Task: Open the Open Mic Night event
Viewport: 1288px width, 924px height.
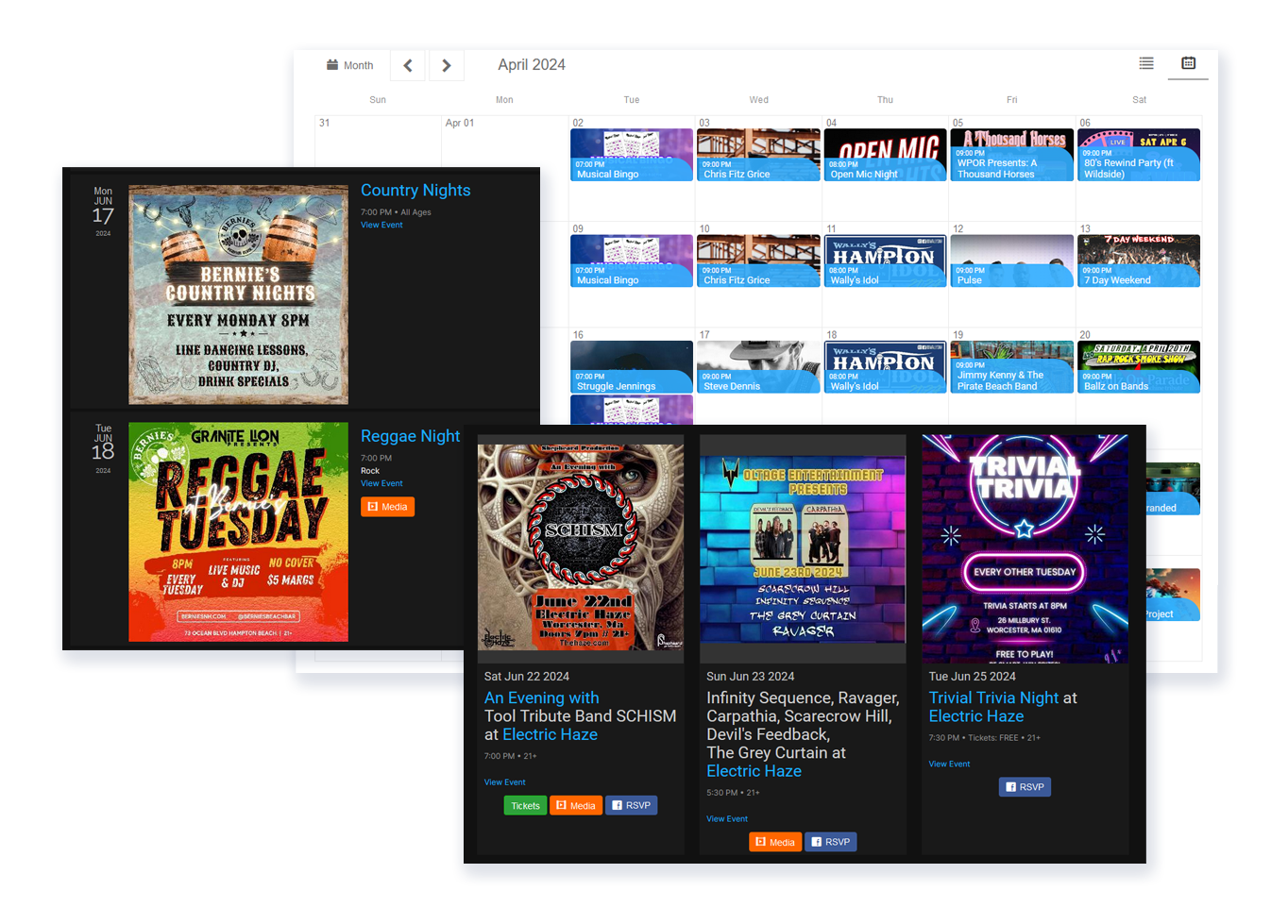Action: click(x=886, y=155)
